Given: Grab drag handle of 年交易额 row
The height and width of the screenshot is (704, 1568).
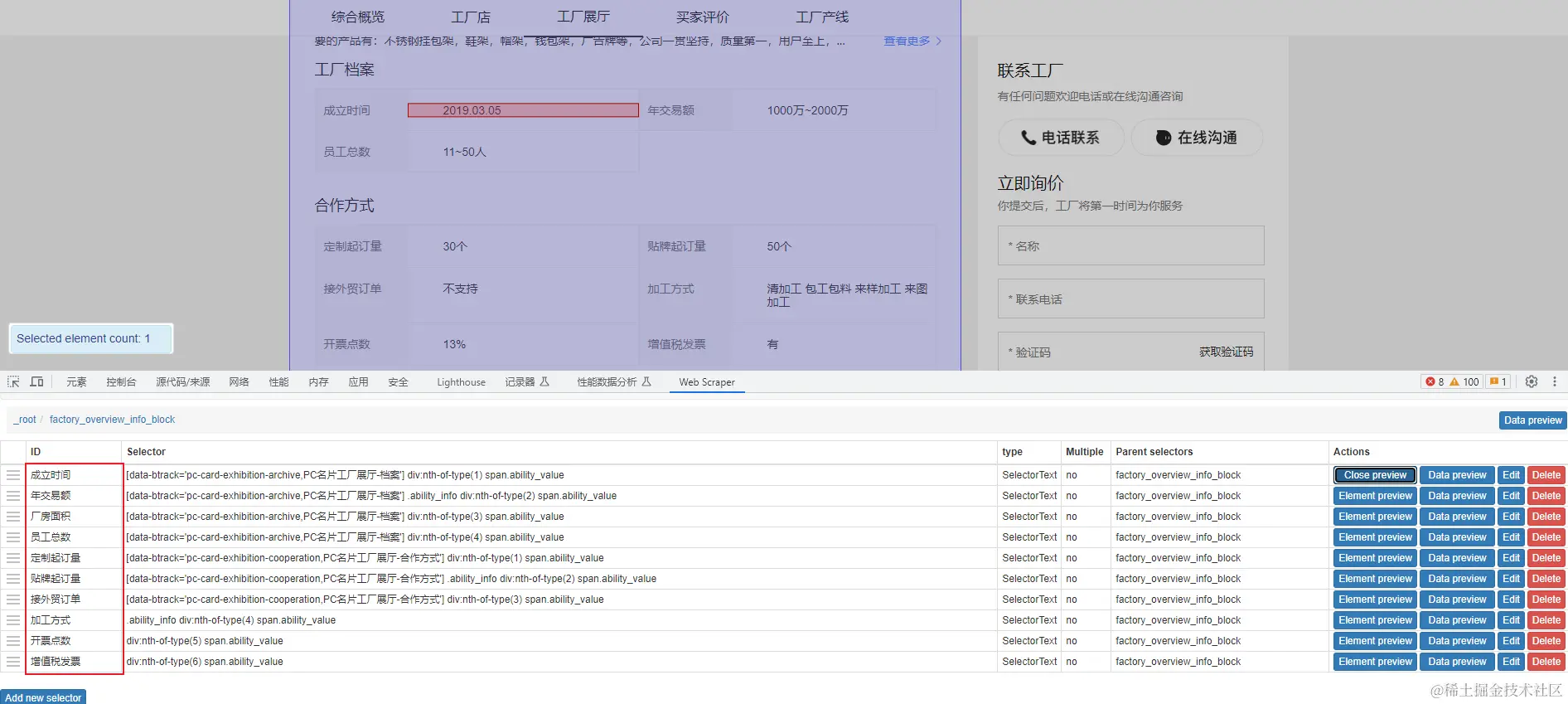Looking at the screenshot, I should tap(13, 496).
